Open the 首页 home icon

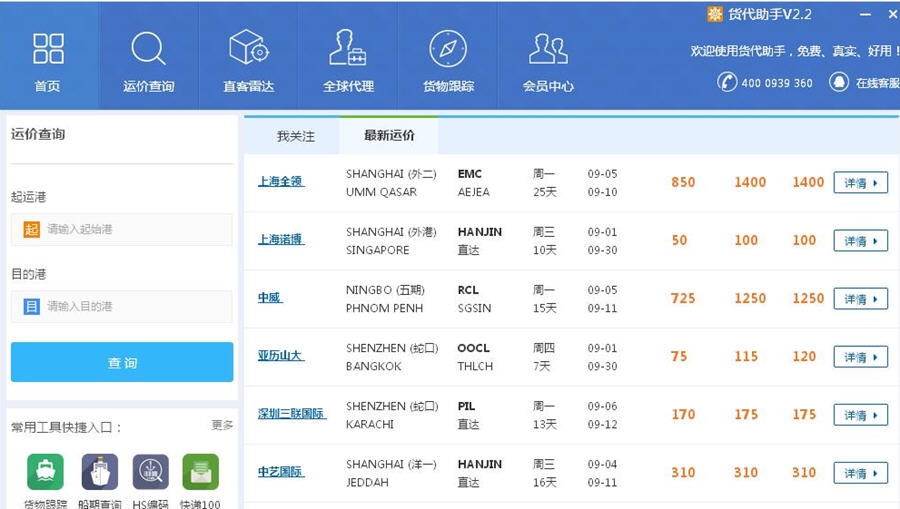tap(48, 48)
